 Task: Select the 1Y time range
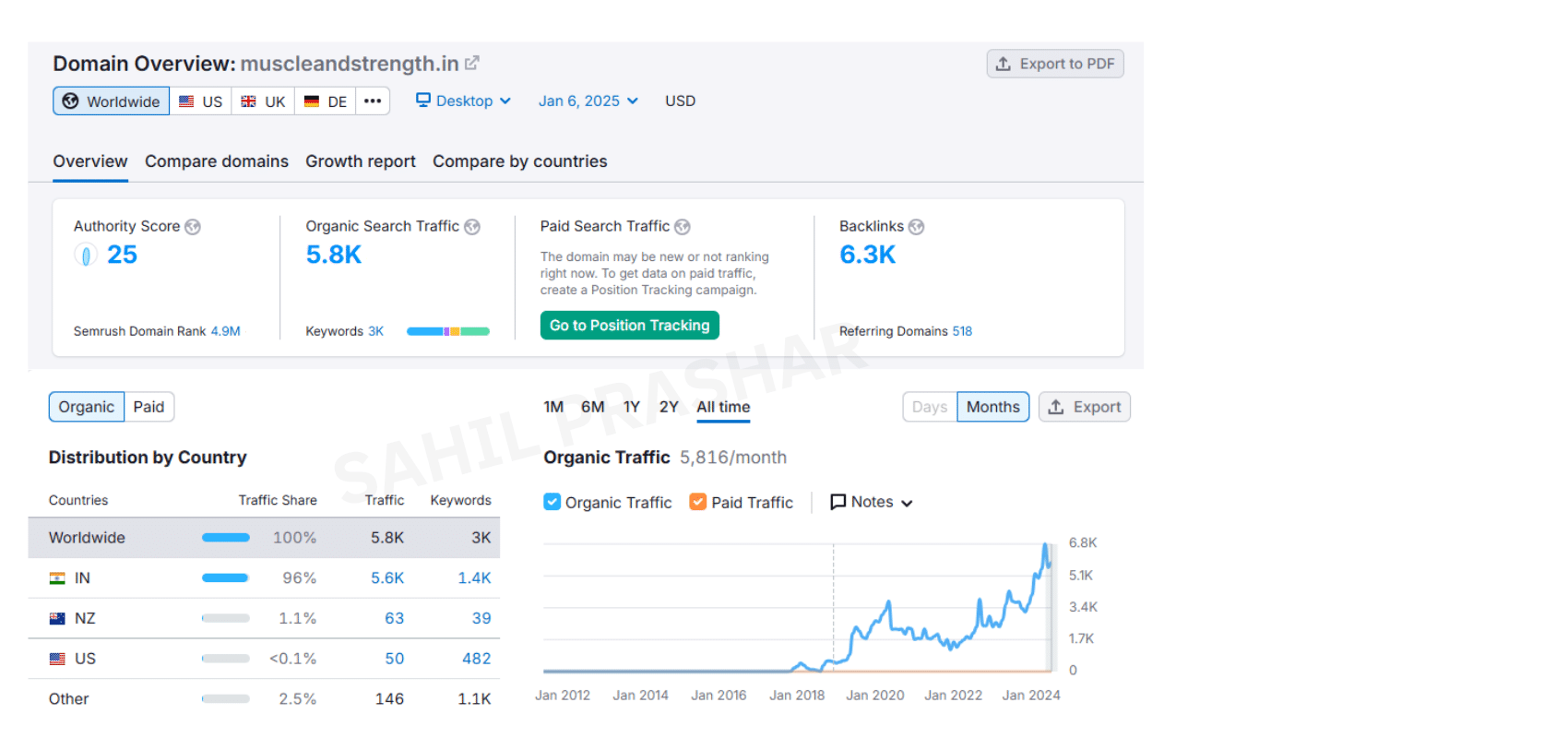click(632, 407)
